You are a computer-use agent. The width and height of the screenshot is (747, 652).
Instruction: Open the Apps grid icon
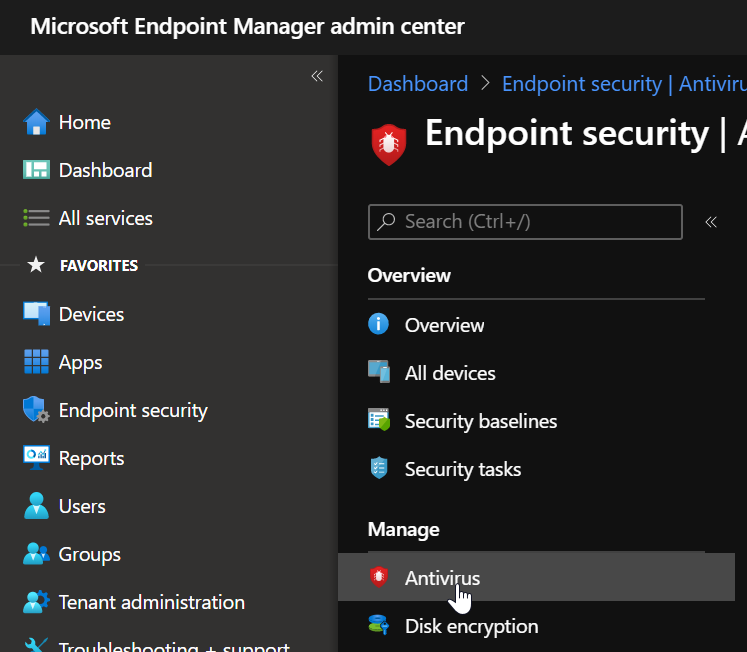[36, 362]
